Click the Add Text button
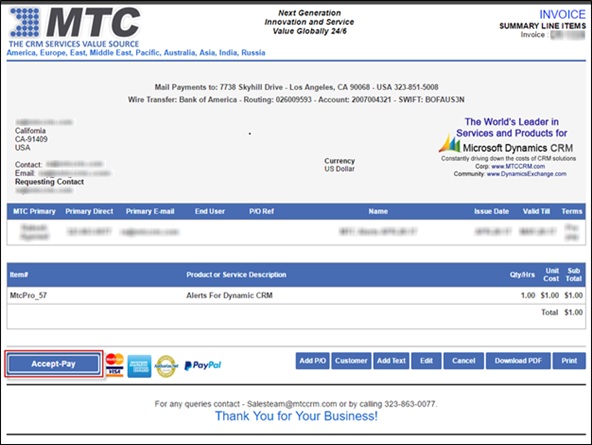 (x=391, y=361)
